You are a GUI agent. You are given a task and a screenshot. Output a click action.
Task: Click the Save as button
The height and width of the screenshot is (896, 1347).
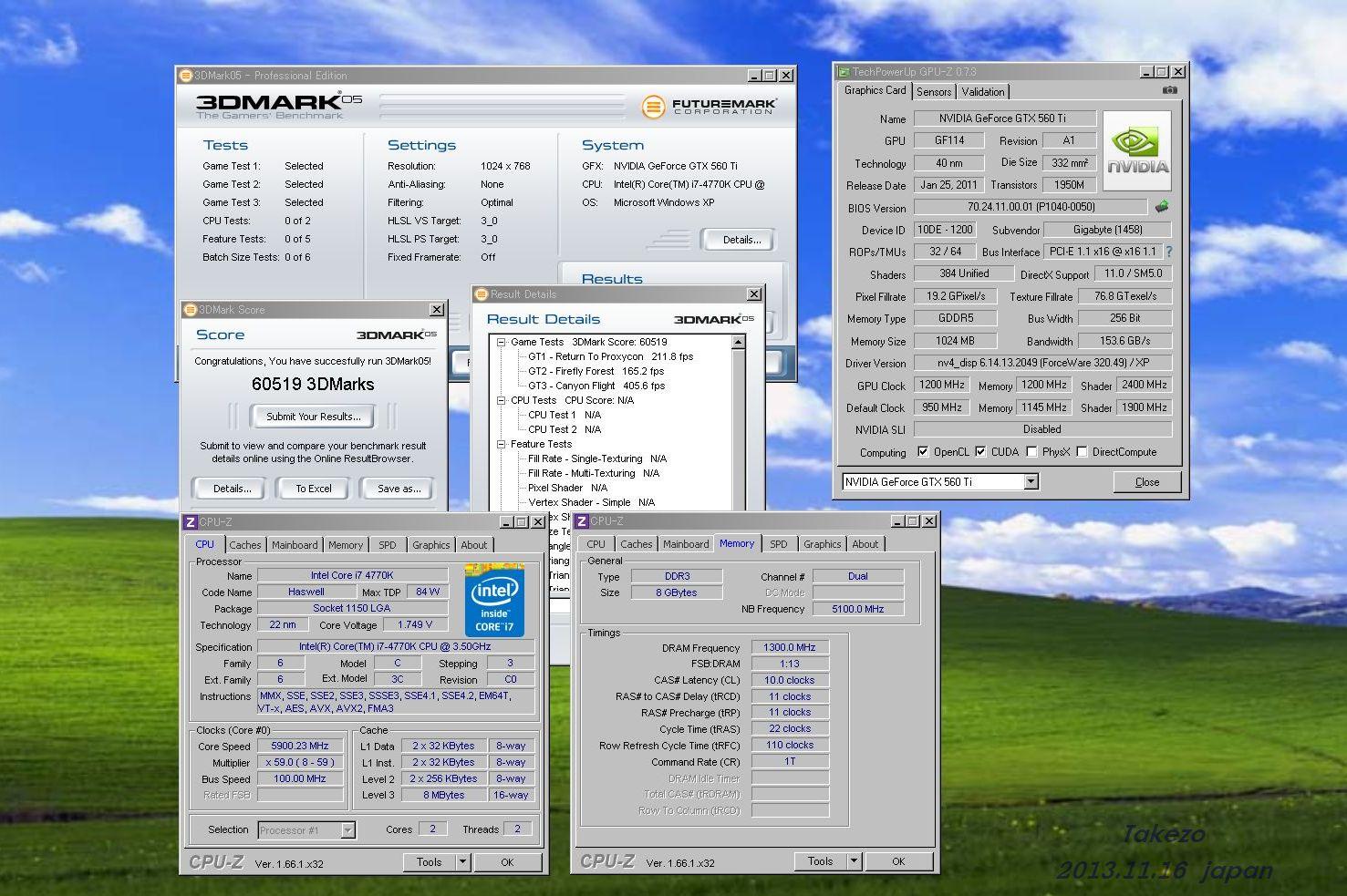click(x=399, y=489)
